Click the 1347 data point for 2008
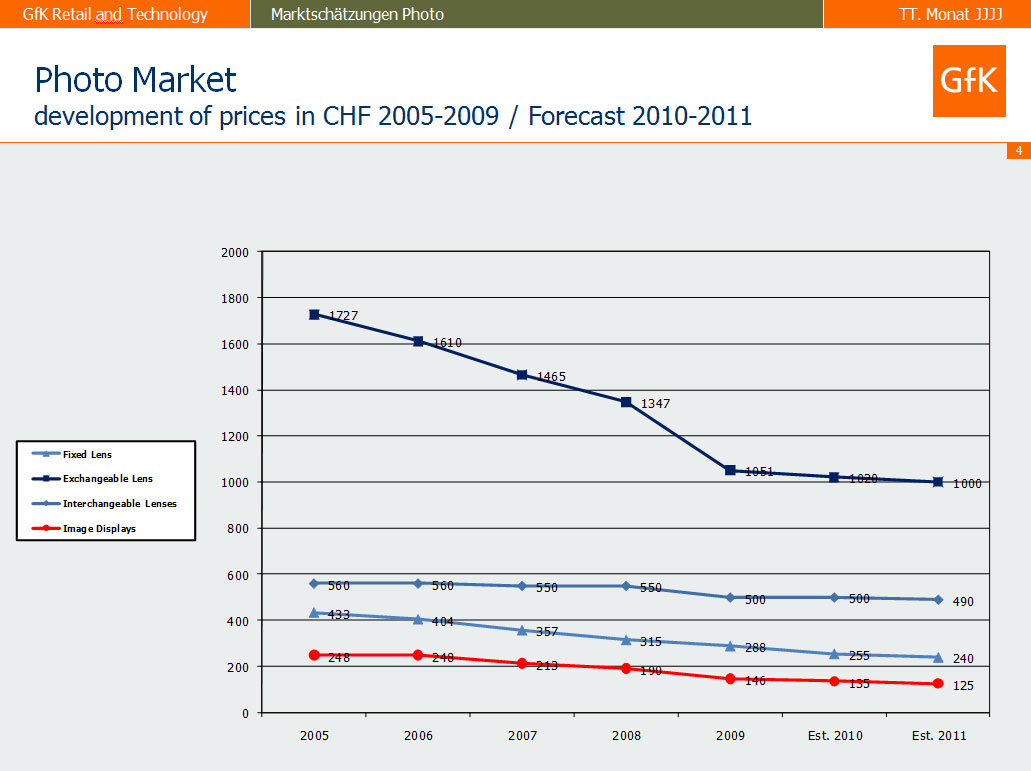The height and width of the screenshot is (771, 1031). (626, 402)
